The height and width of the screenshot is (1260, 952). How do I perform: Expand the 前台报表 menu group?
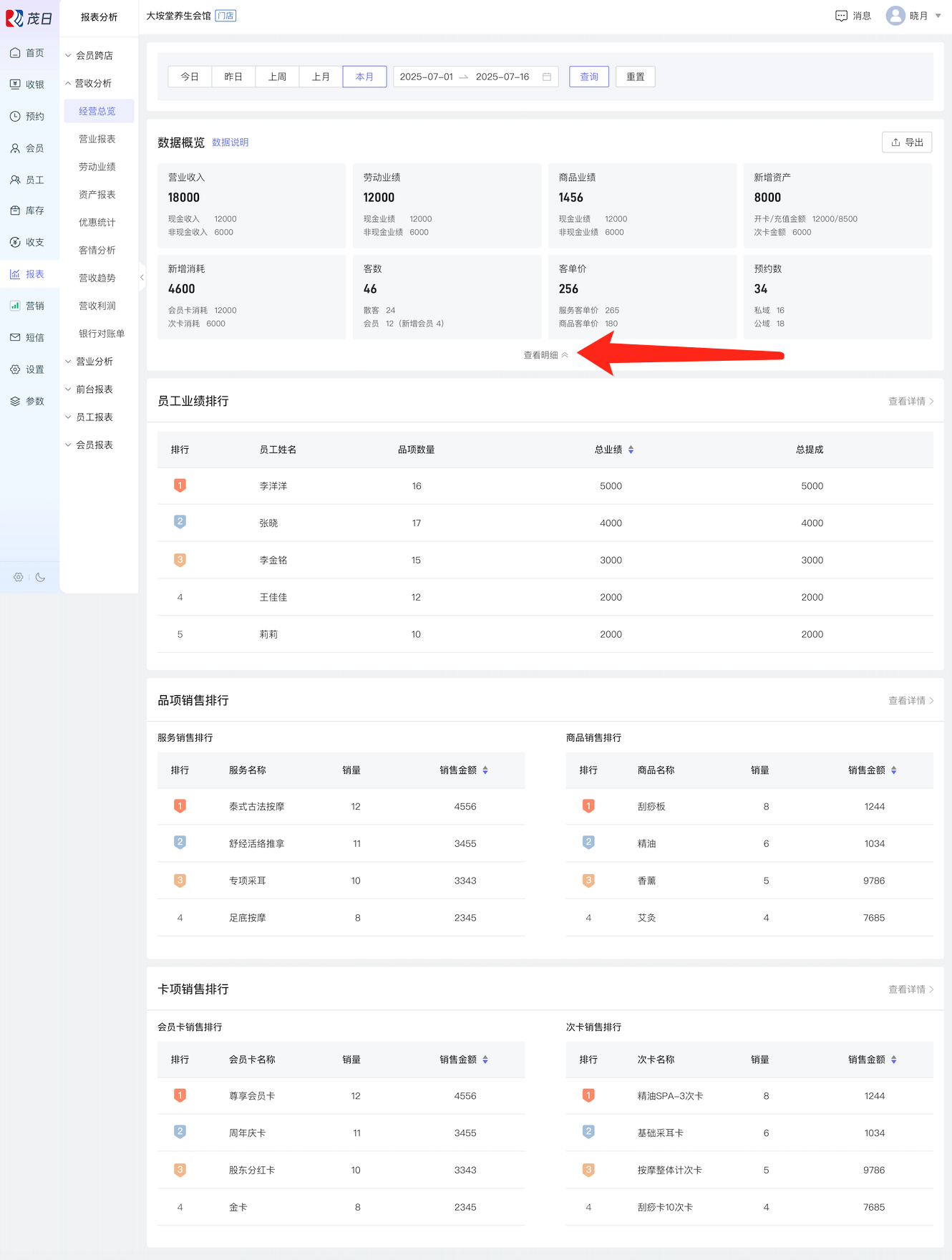coord(94,389)
